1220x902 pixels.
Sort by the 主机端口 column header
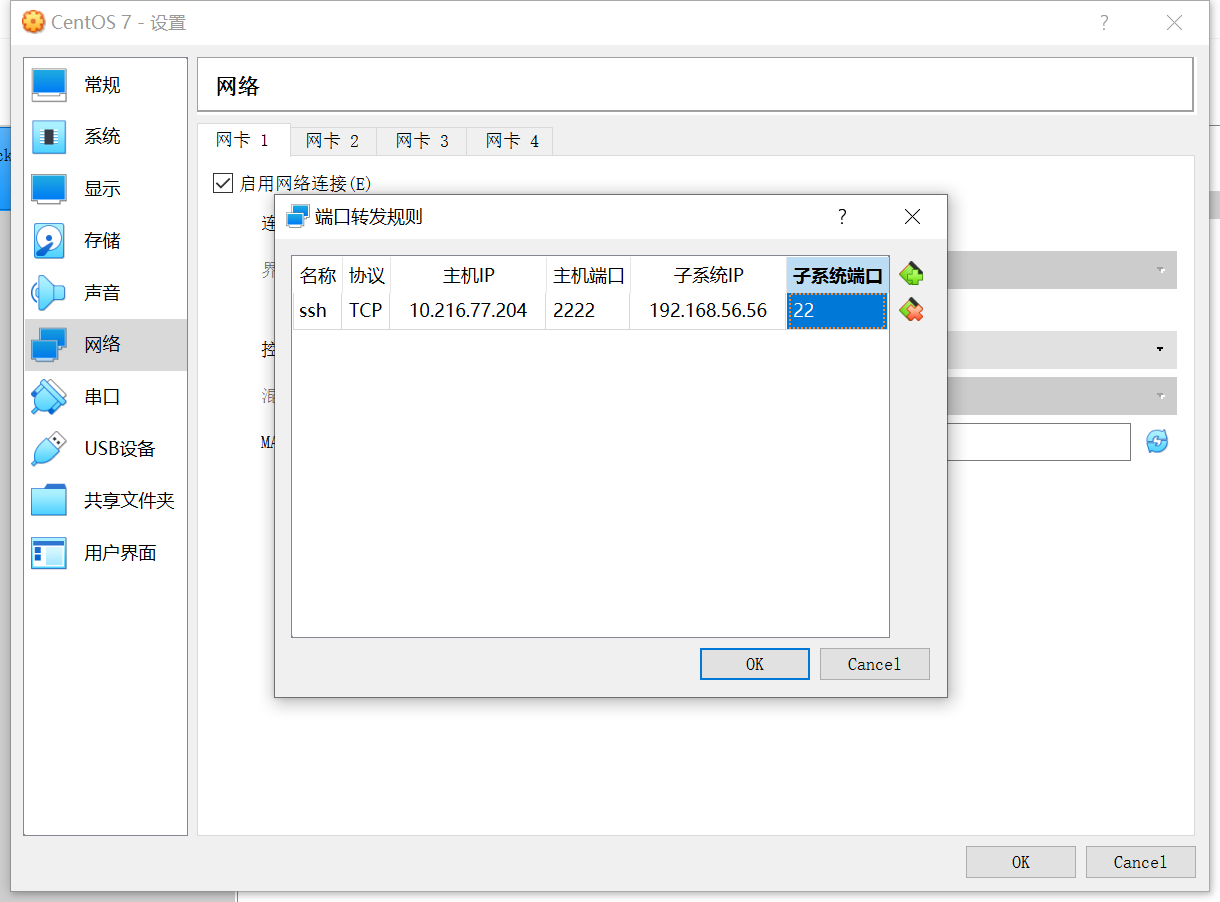coord(588,275)
